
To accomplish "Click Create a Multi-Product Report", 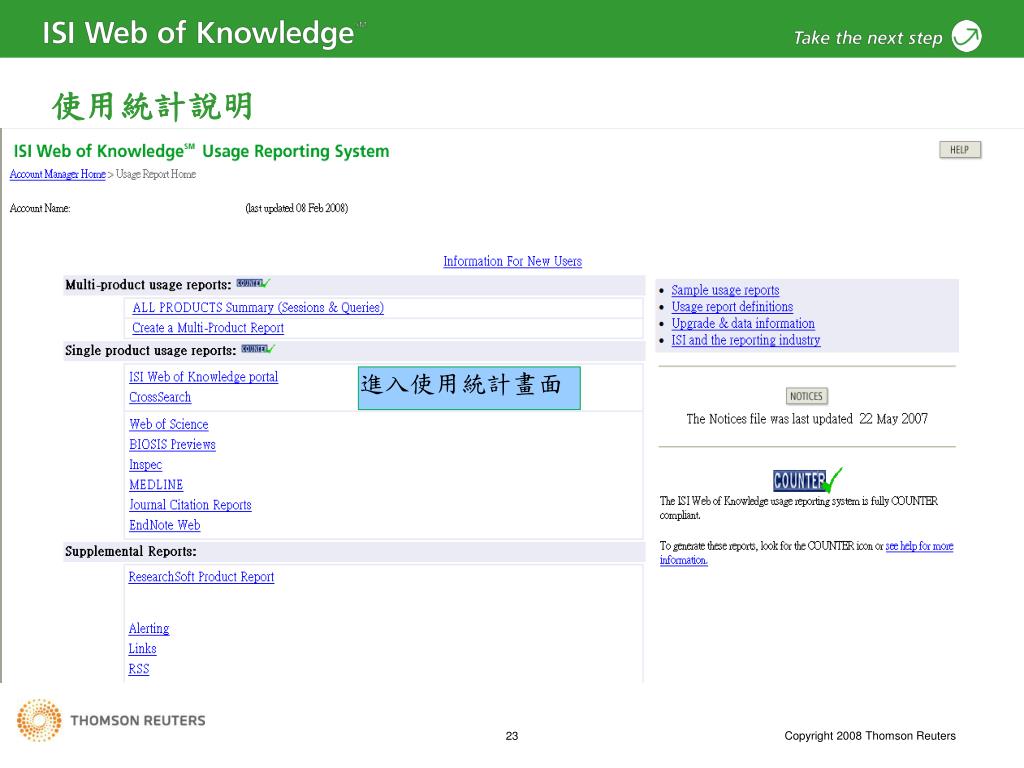I will 208,328.
